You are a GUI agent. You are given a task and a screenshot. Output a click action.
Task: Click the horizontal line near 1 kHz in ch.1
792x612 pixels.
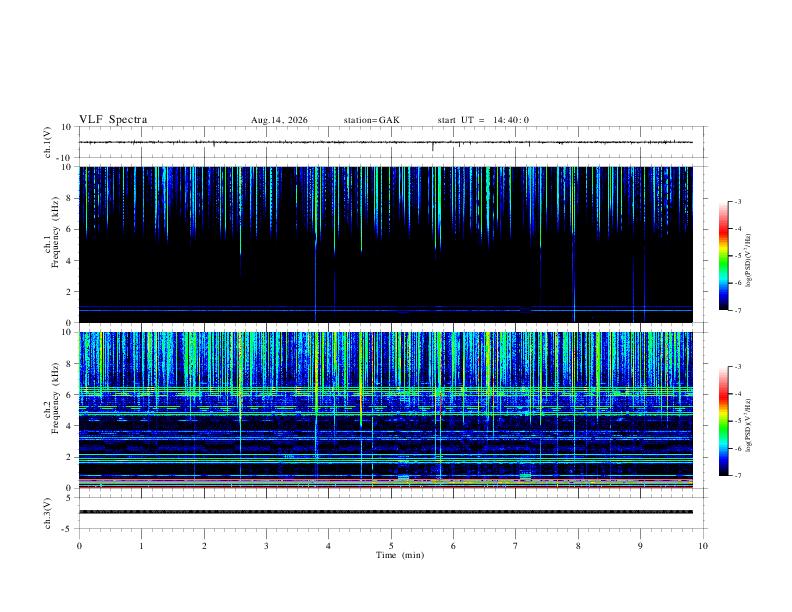coord(385,307)
